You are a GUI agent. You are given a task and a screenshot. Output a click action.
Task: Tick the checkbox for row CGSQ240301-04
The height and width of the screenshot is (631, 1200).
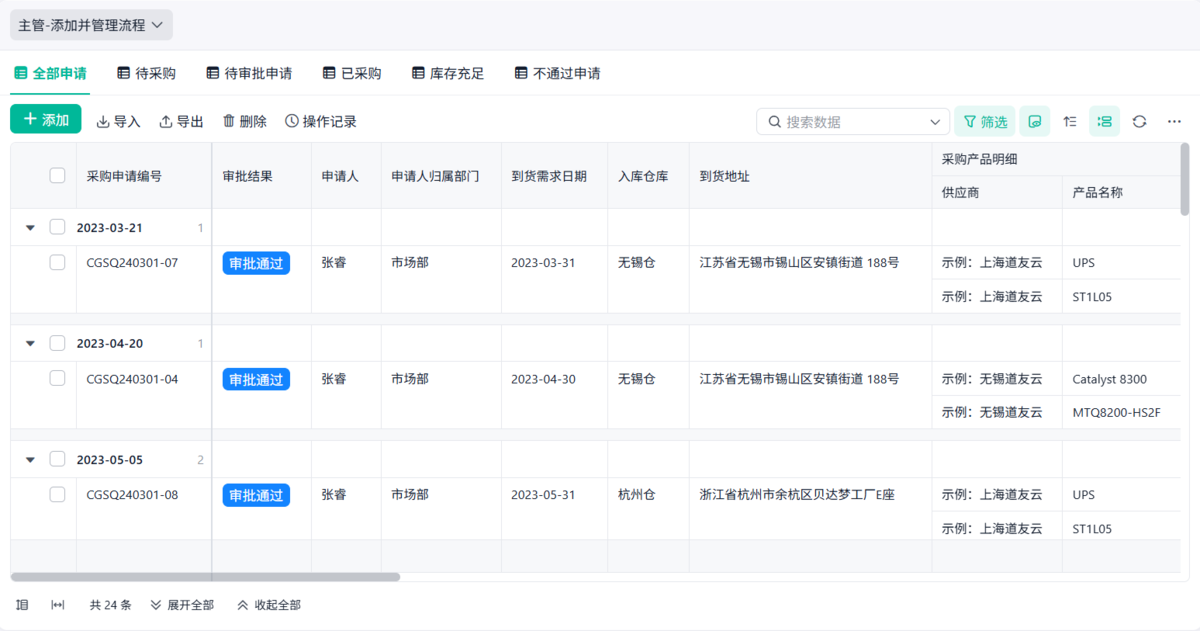[x=58, y=379]
